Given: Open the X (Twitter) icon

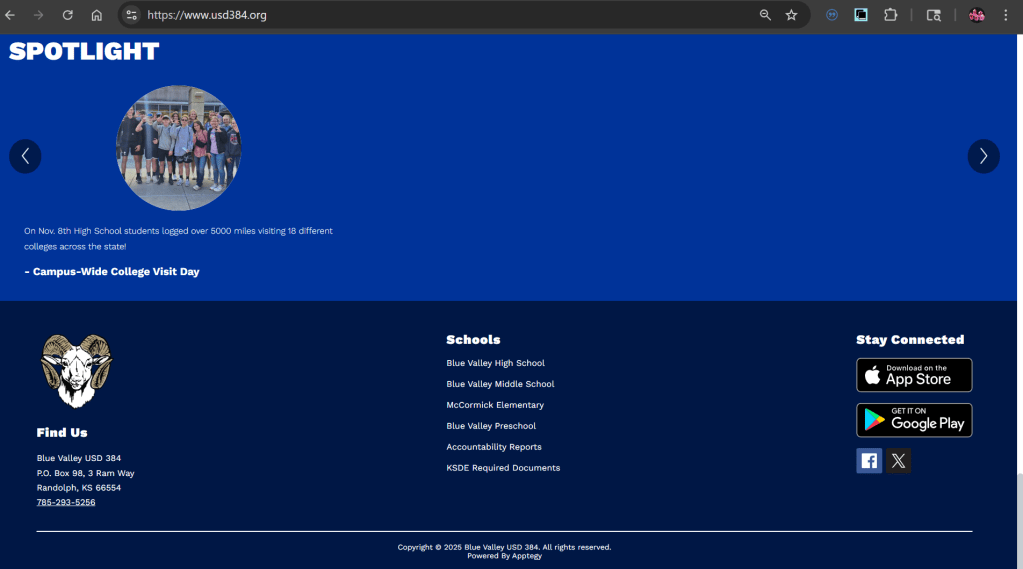Looking at the screenshot, I should coord(898,461).
